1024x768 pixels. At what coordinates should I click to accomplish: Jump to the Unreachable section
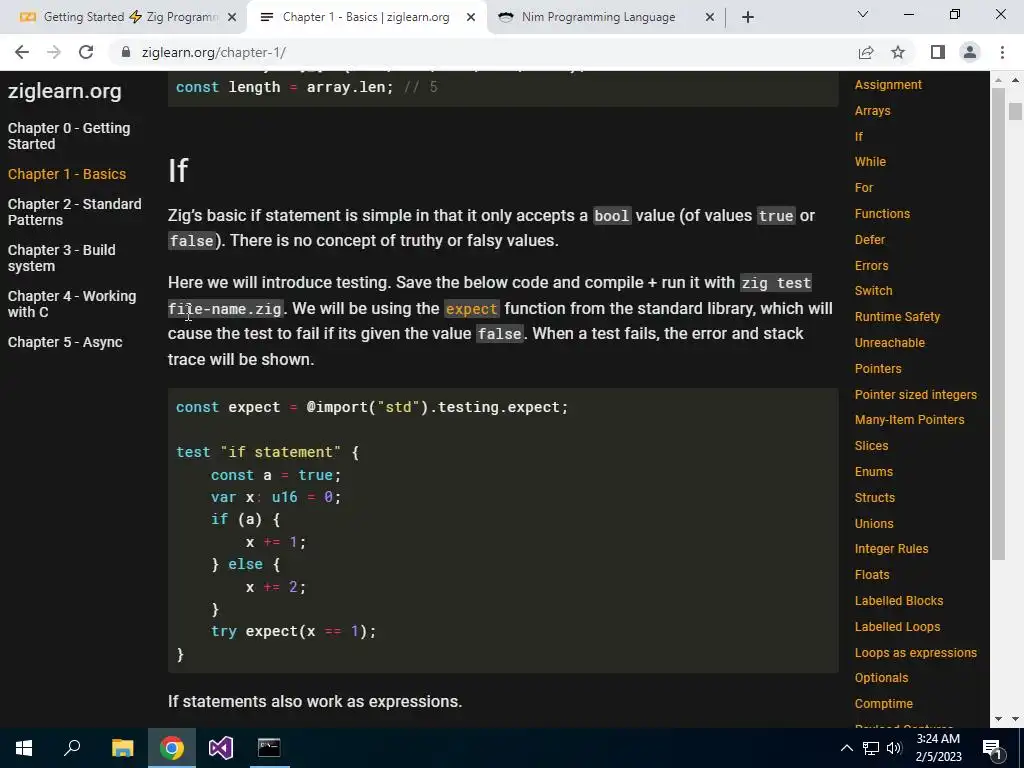[889, 343]
